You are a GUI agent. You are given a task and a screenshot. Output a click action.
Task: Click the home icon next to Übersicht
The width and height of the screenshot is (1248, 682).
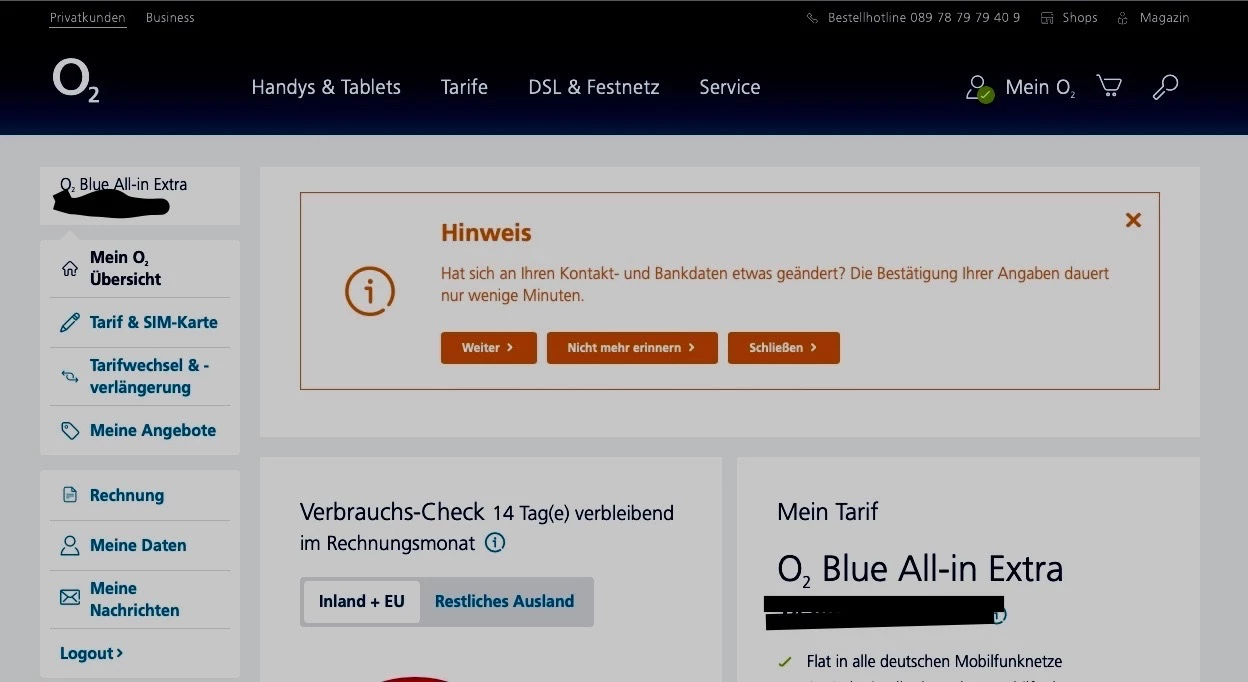70,268
